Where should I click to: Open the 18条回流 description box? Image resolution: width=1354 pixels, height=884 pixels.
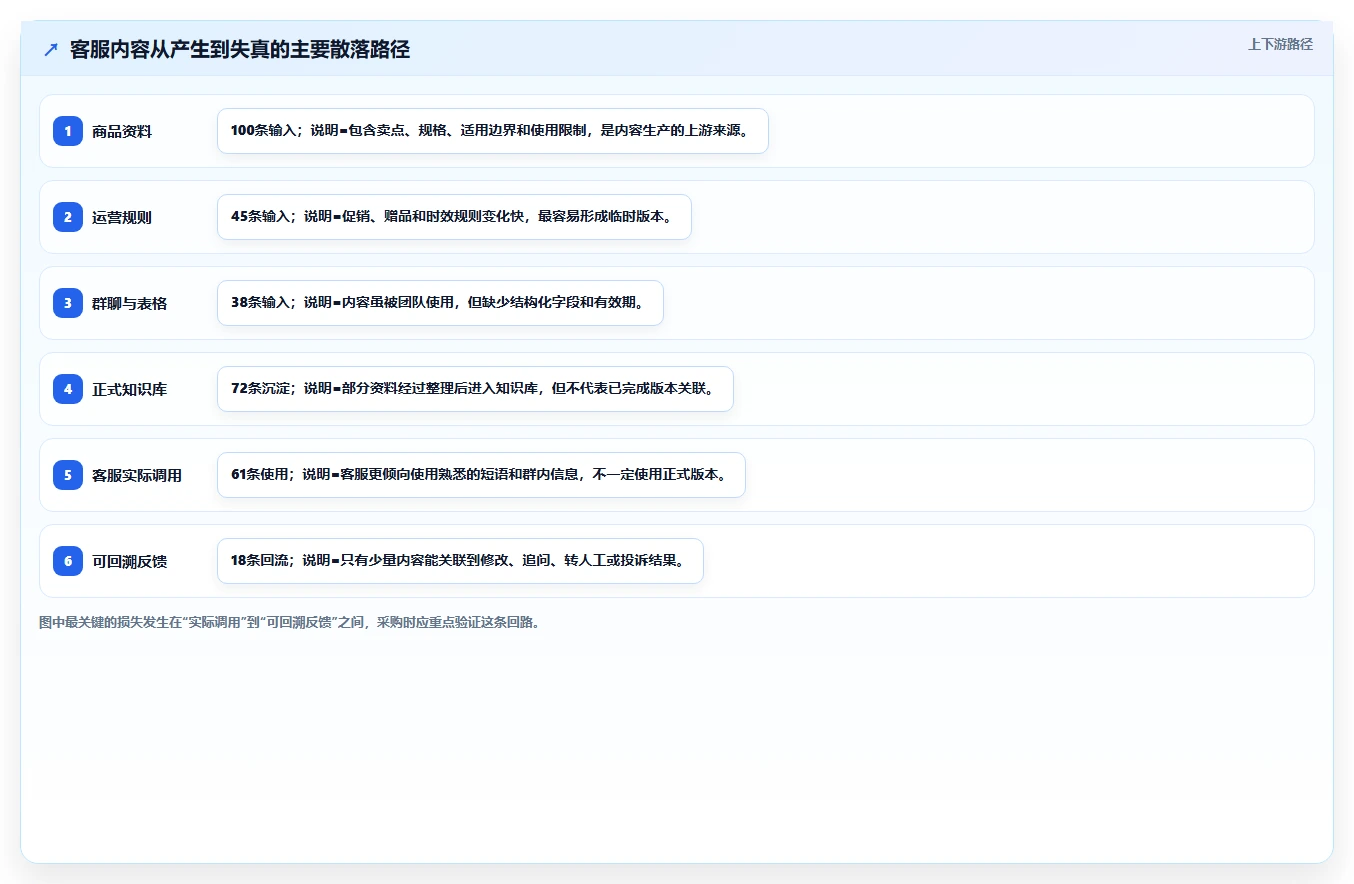[x=460, y=561]
